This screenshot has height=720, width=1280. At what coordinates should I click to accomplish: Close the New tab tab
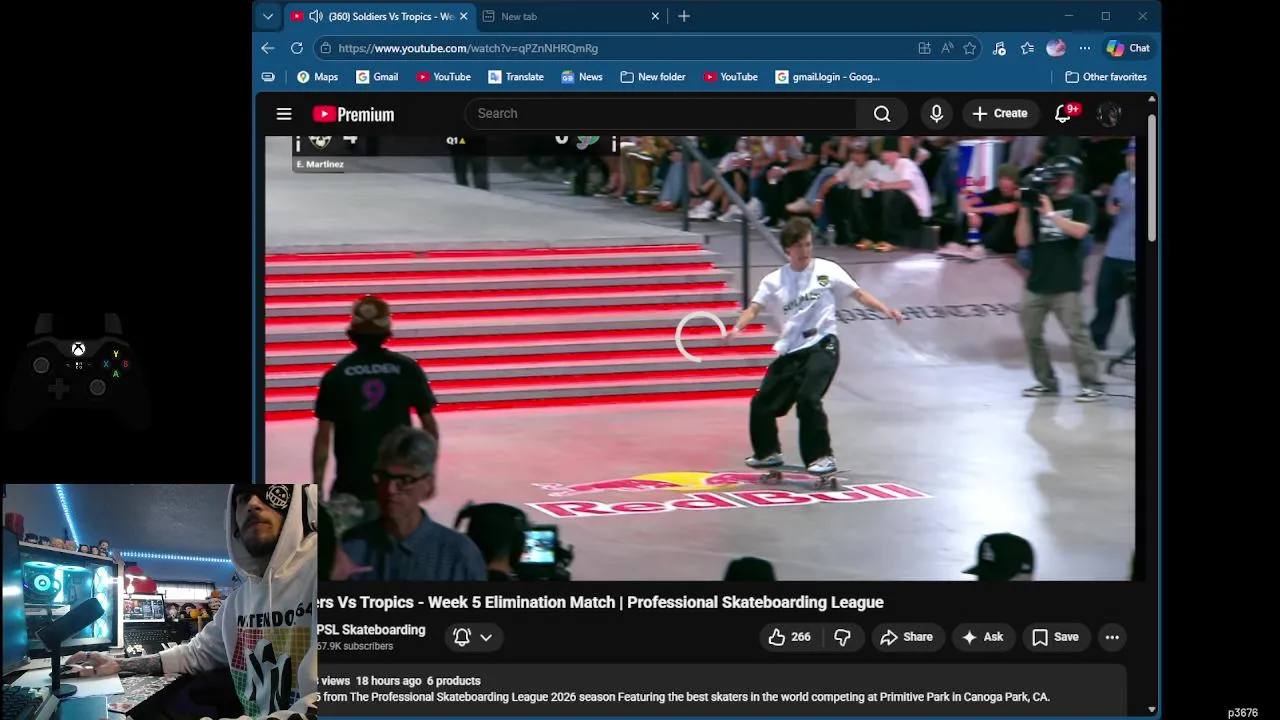[x=655, y=16]
